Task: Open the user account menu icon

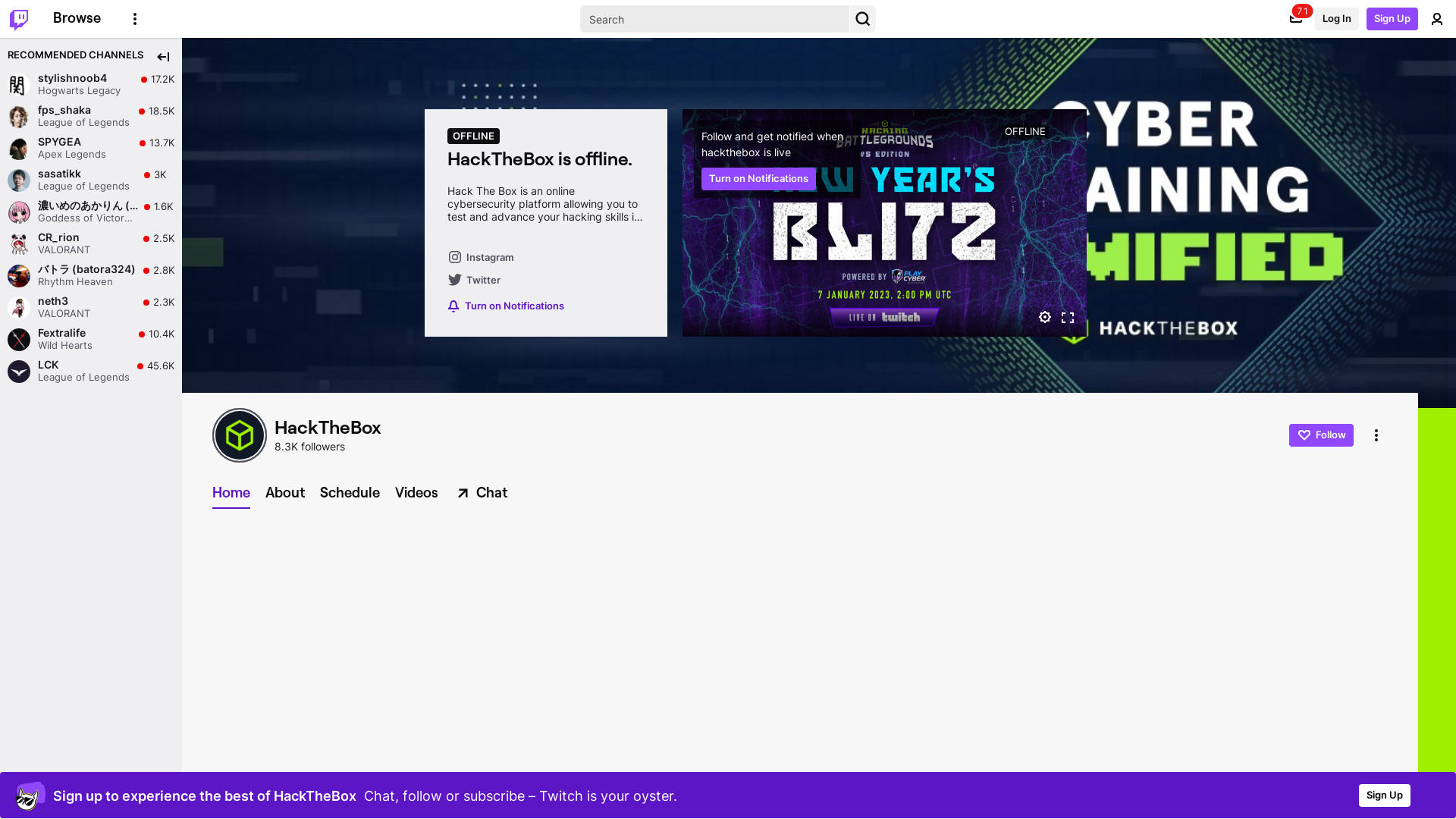Action: pos(1436,19)
